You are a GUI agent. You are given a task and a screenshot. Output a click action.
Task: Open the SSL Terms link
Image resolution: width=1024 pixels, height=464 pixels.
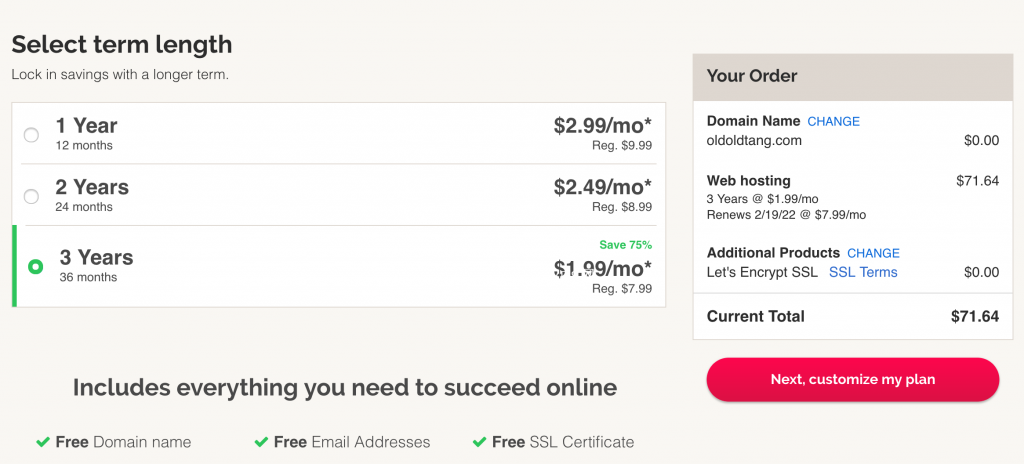click(x=863, y=273)
